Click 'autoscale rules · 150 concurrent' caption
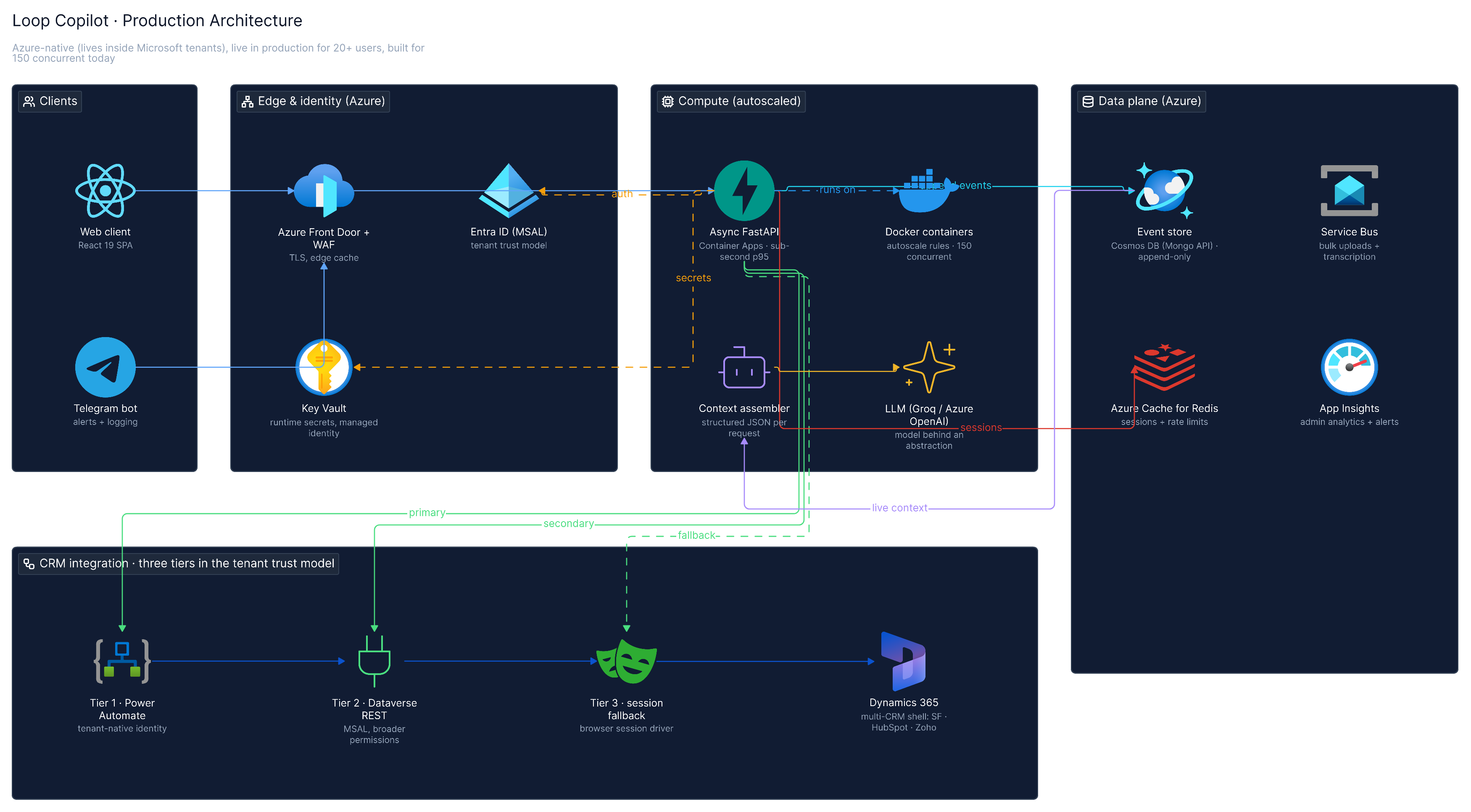Screen dimensions: 1471x812 [x=928, y=251]
